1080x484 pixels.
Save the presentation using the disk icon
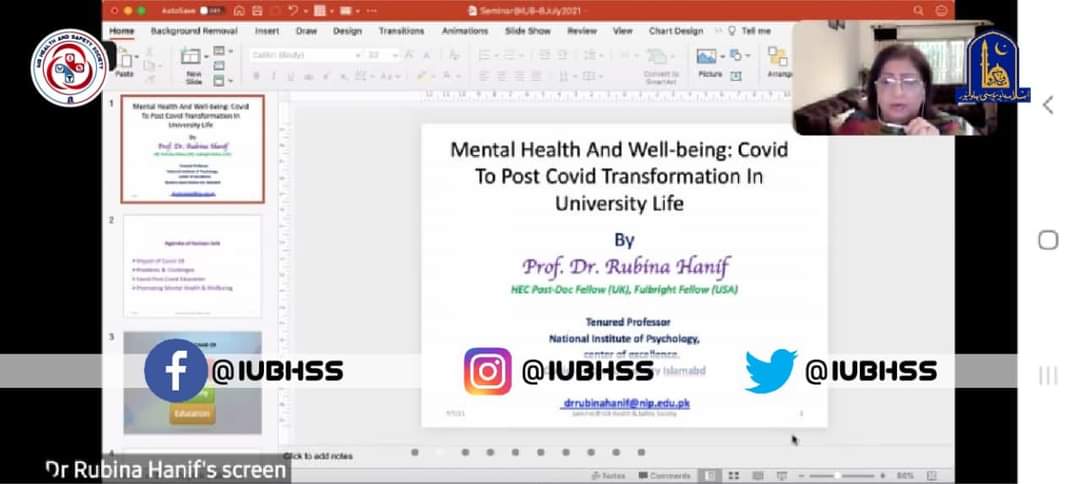257,11
